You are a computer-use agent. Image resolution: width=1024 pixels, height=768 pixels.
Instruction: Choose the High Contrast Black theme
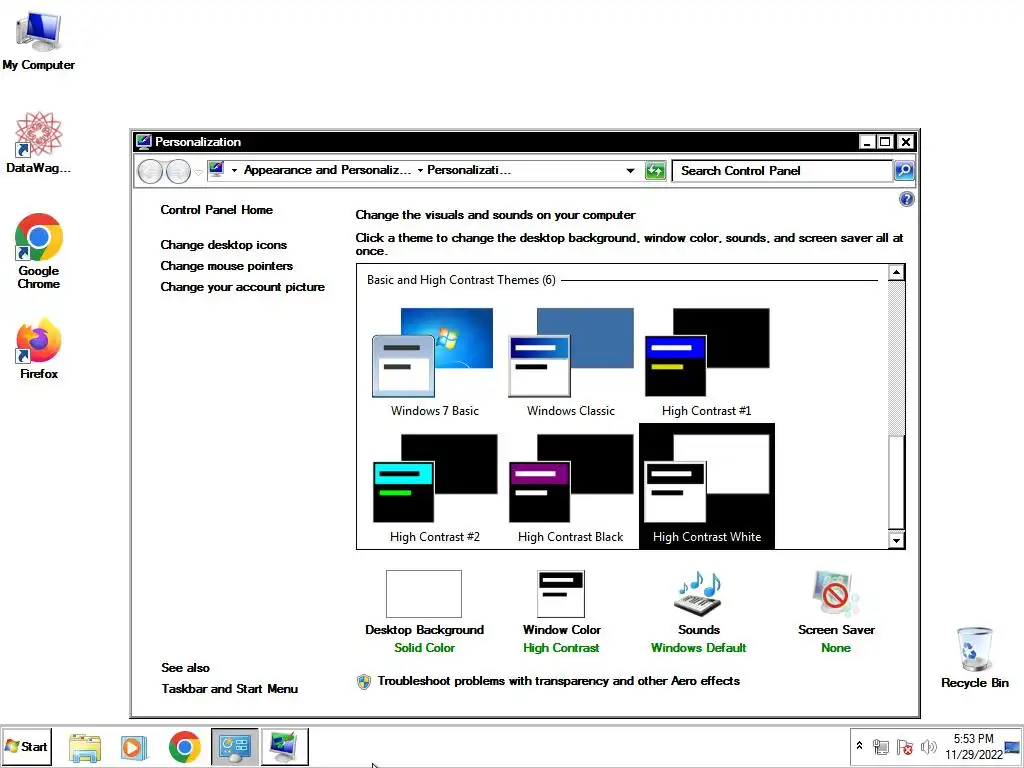(570, 487)
